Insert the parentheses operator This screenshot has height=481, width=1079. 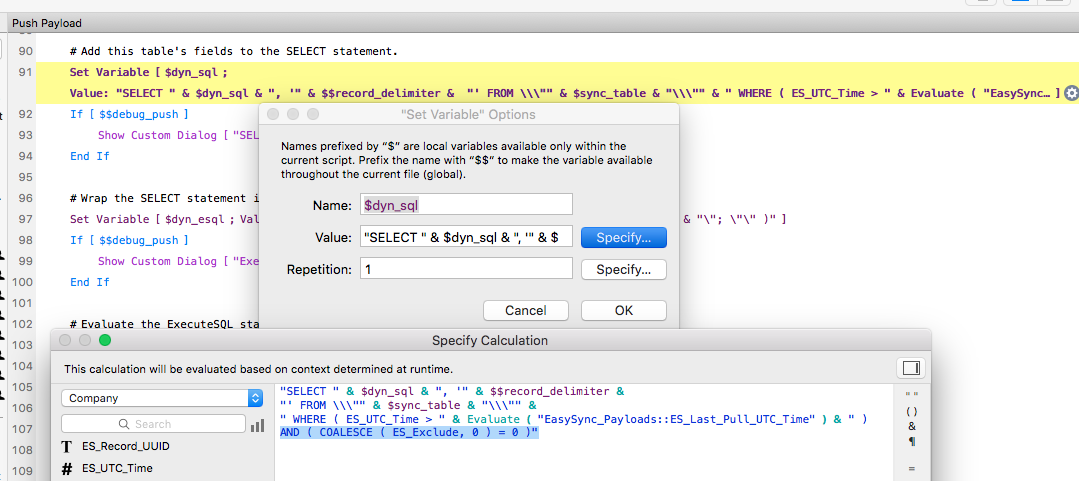(x=912, y=411)
